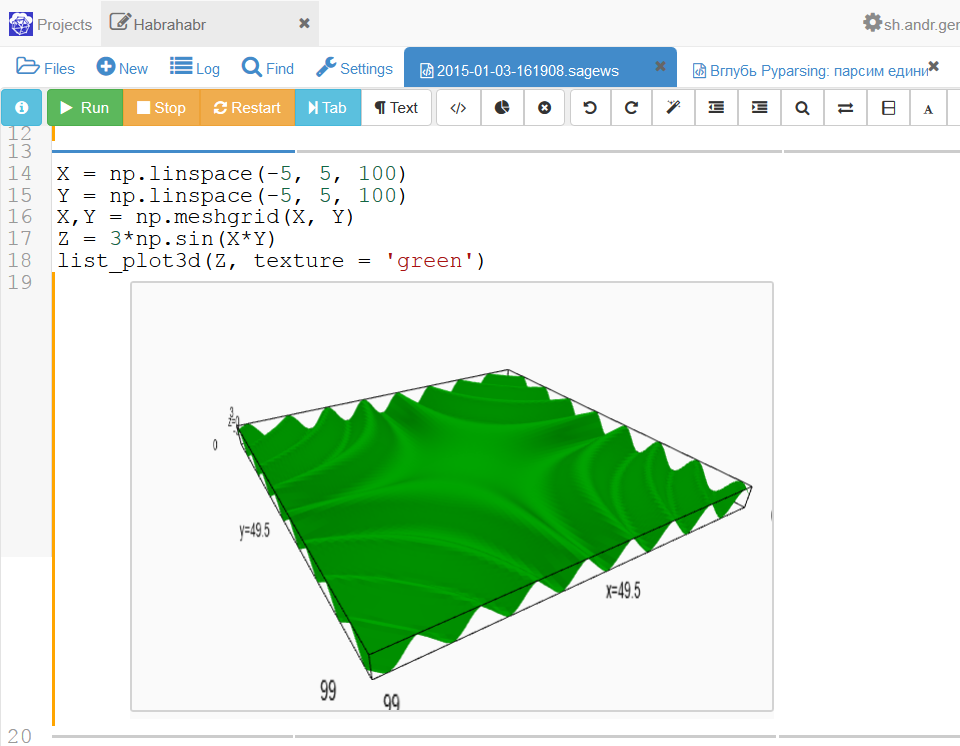Open the Files browser
Screen dimensions: 960x746
pos(45,67)
